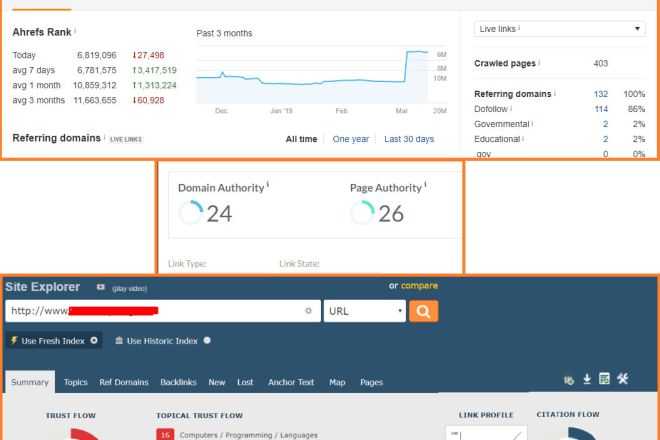660x440 pixels.
Task: Open the Lost tab
Action: pyautogui.click(x=245, y=382)
